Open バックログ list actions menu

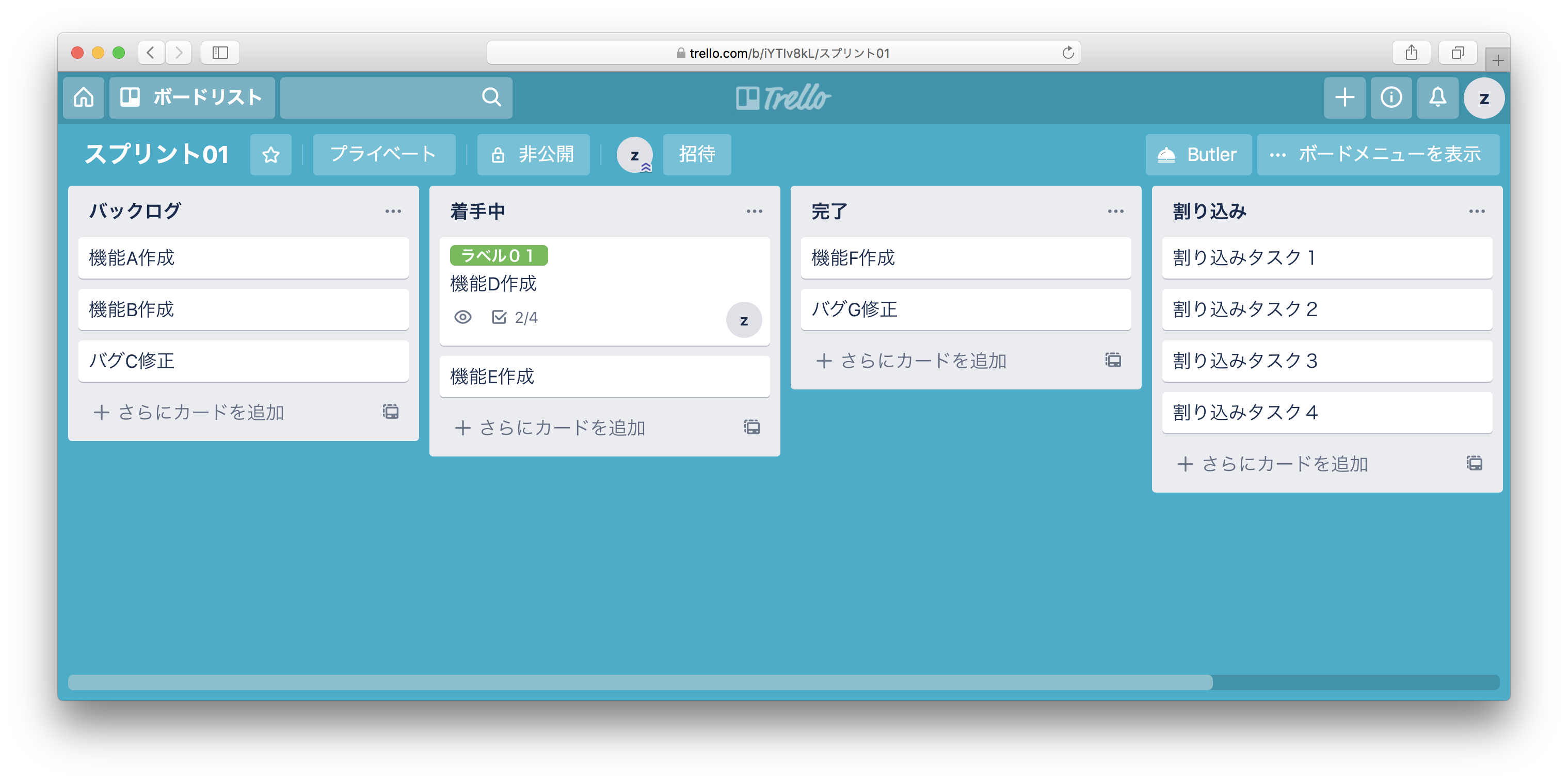[393, 211]
